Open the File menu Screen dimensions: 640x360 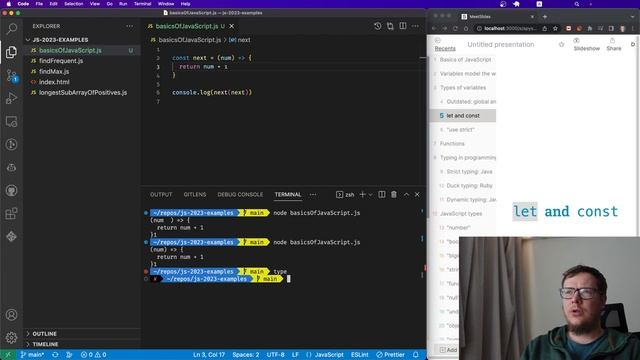click(x=39, y=4)
